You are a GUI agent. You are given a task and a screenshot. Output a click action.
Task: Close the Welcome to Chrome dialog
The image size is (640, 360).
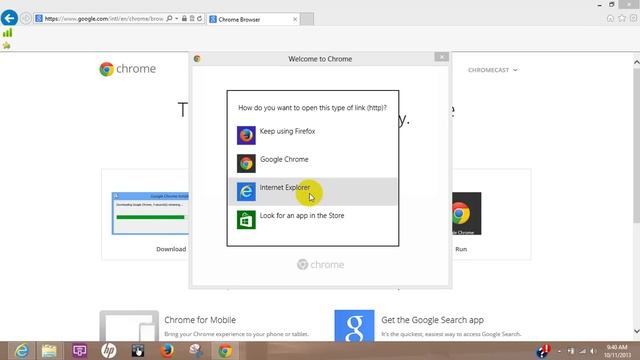[441, 57]
